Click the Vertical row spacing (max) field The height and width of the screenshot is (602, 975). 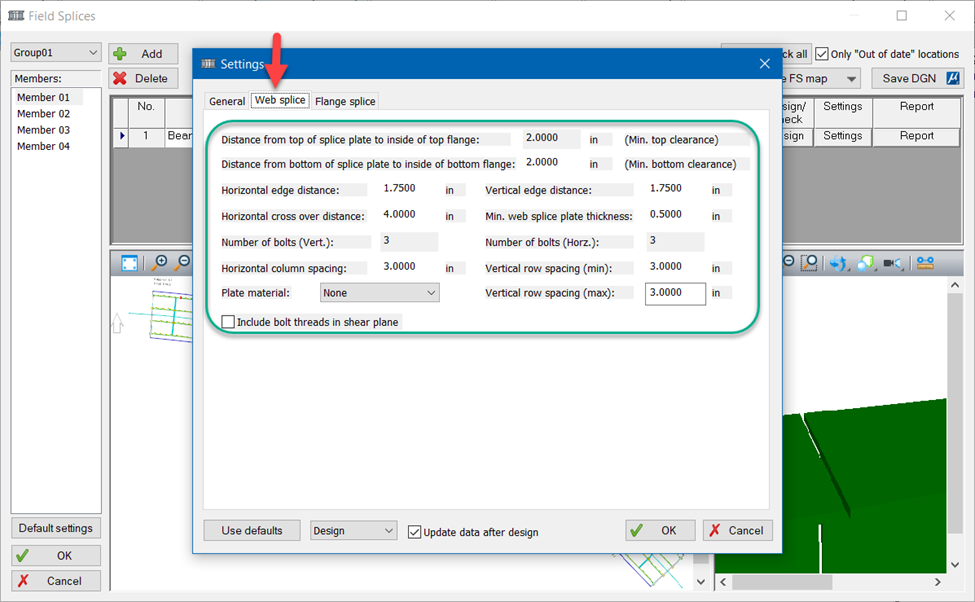tap(675, 293)
